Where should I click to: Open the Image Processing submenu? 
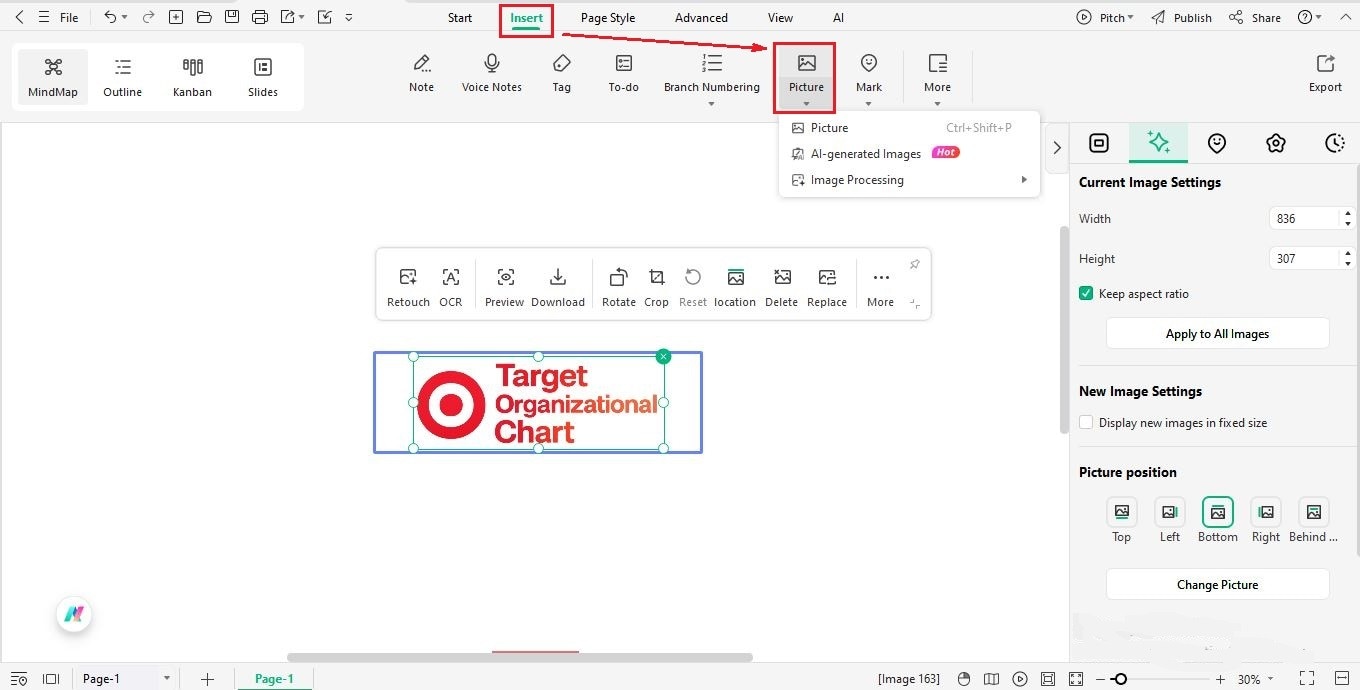pos(909,180)
